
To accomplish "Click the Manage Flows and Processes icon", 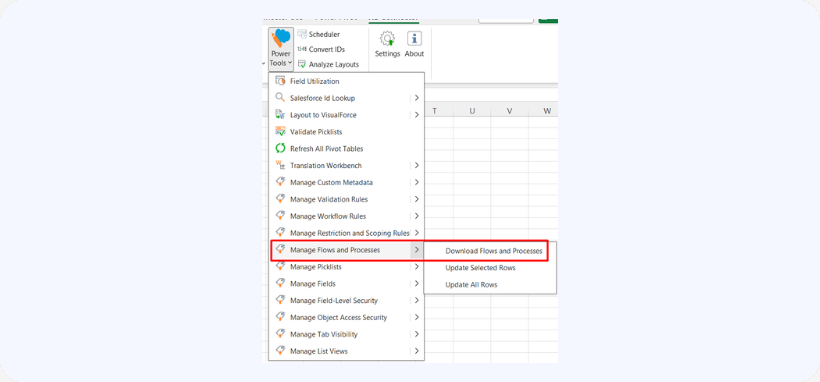I will pos(280,250).
